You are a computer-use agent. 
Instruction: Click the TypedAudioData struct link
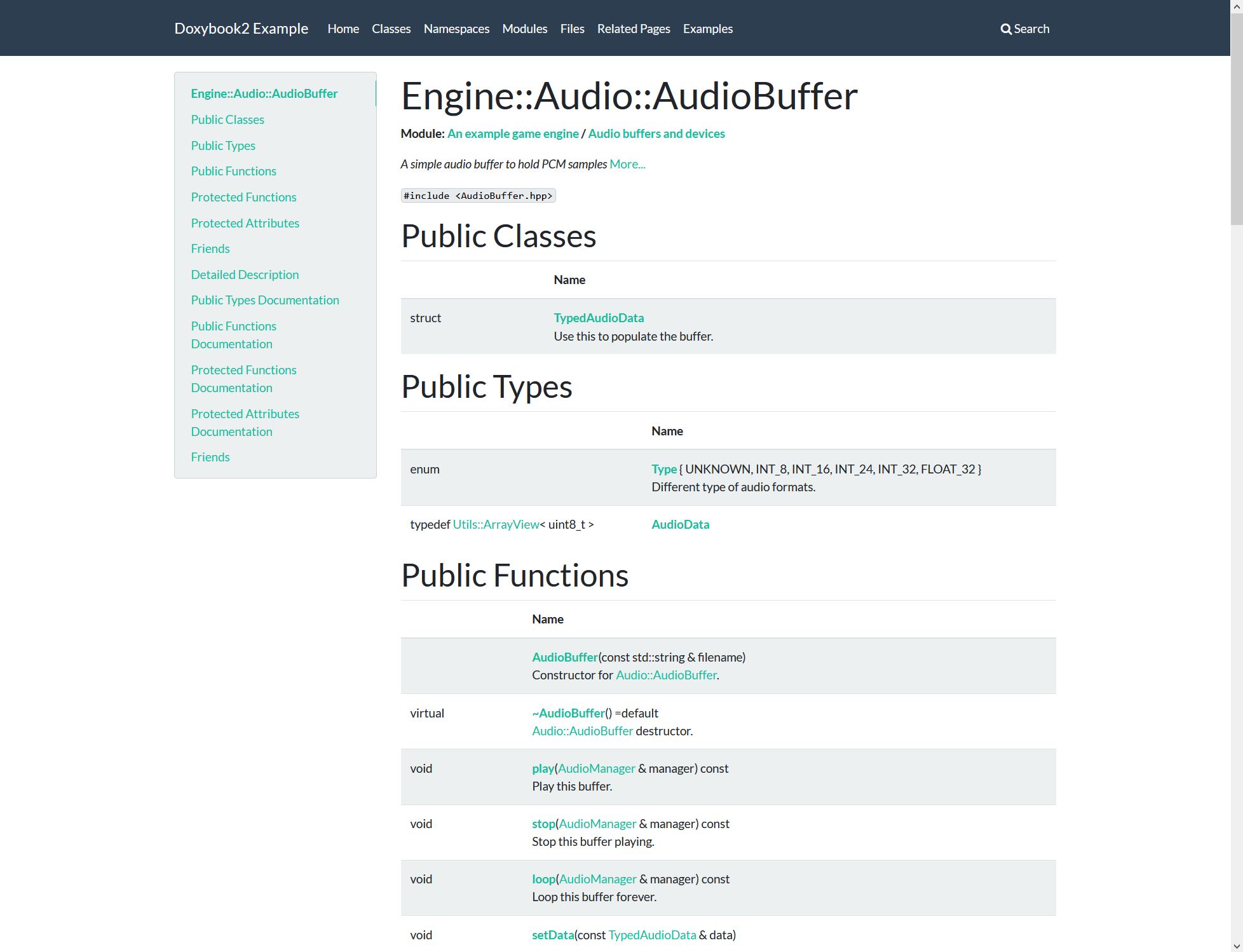598,317
